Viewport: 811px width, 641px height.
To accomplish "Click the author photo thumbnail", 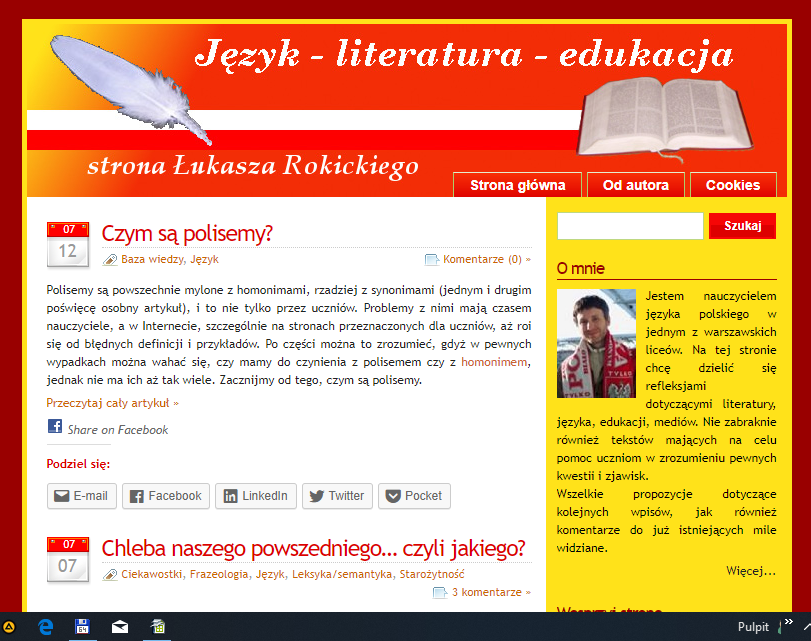I will [596, 343].
